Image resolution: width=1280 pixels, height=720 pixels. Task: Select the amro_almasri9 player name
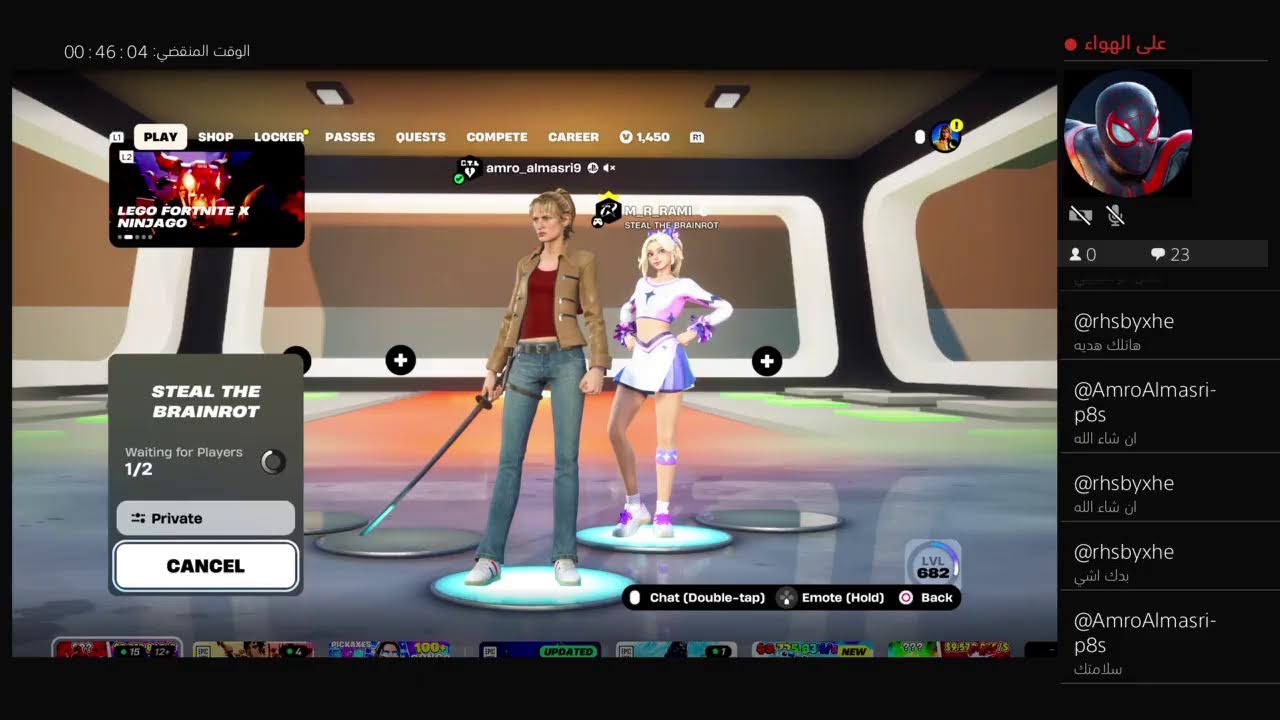pos(533,168)
